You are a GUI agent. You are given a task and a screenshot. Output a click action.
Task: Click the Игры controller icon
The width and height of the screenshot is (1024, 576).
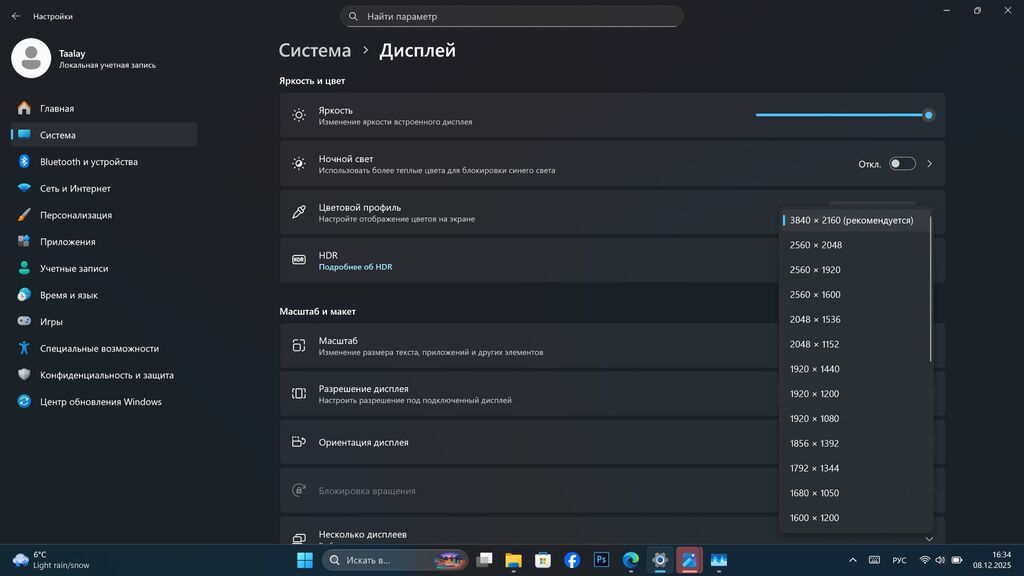click(24, 321)
